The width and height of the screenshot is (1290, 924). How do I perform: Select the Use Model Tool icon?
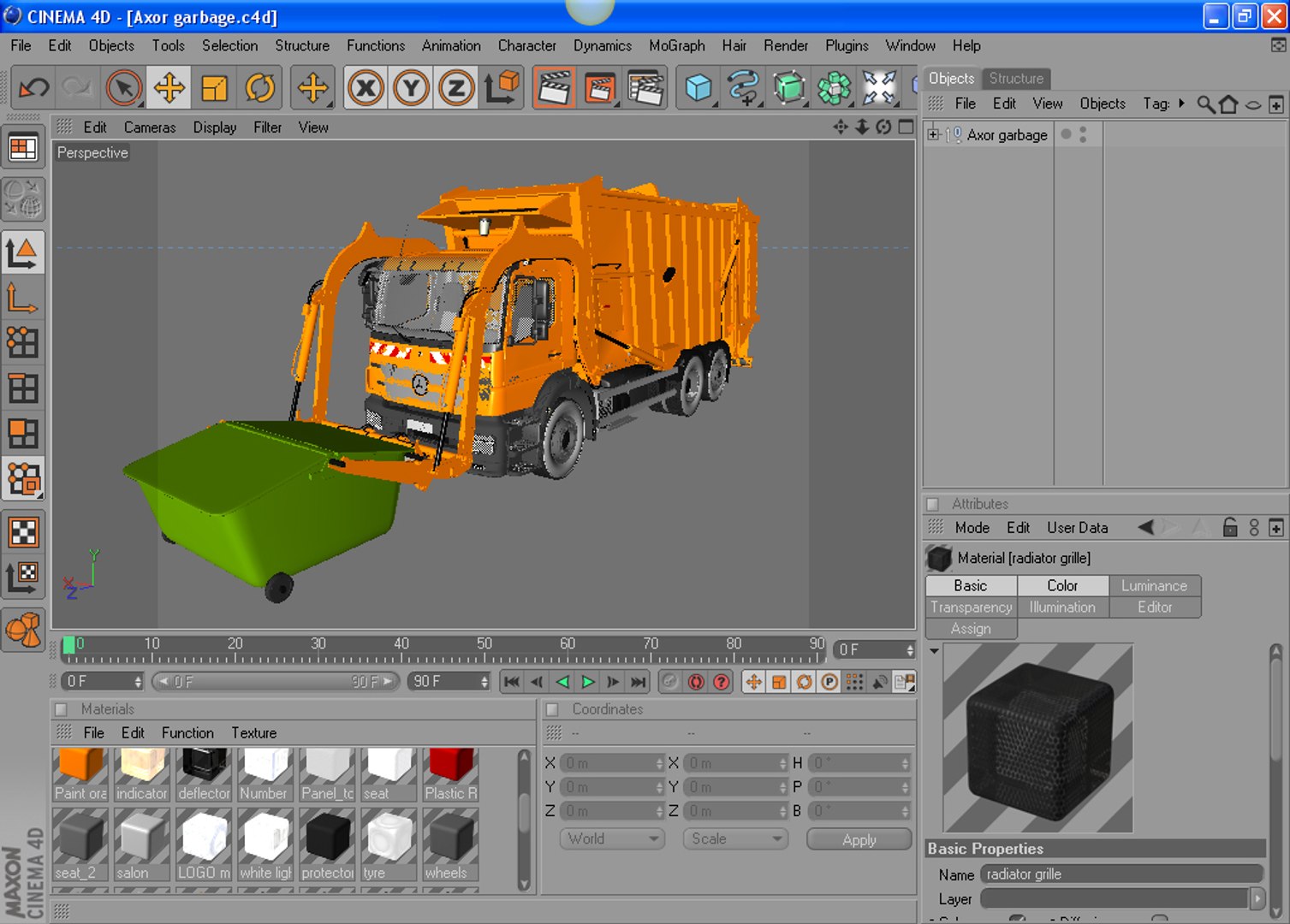(x=23, y=252)
